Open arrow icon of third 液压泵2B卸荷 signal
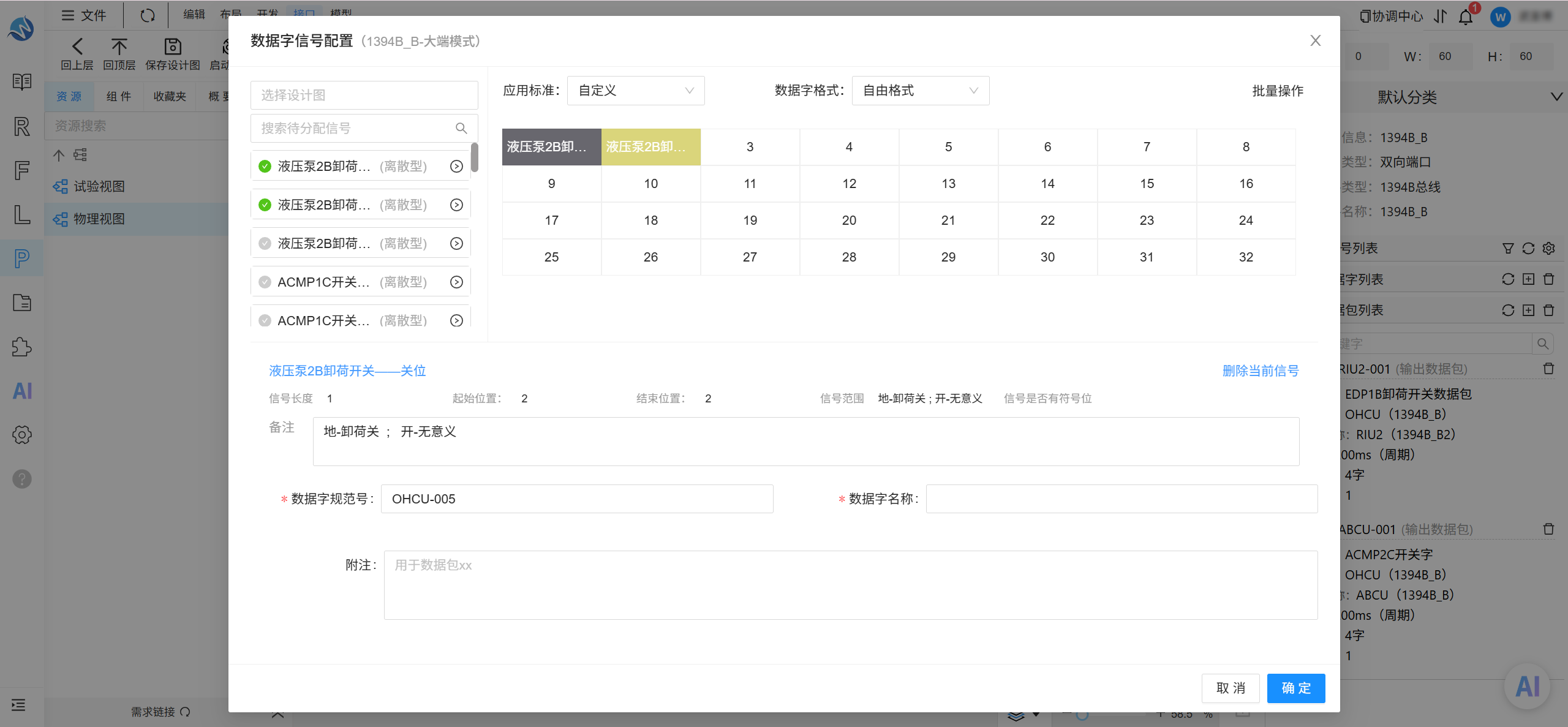 pos(456,244)
